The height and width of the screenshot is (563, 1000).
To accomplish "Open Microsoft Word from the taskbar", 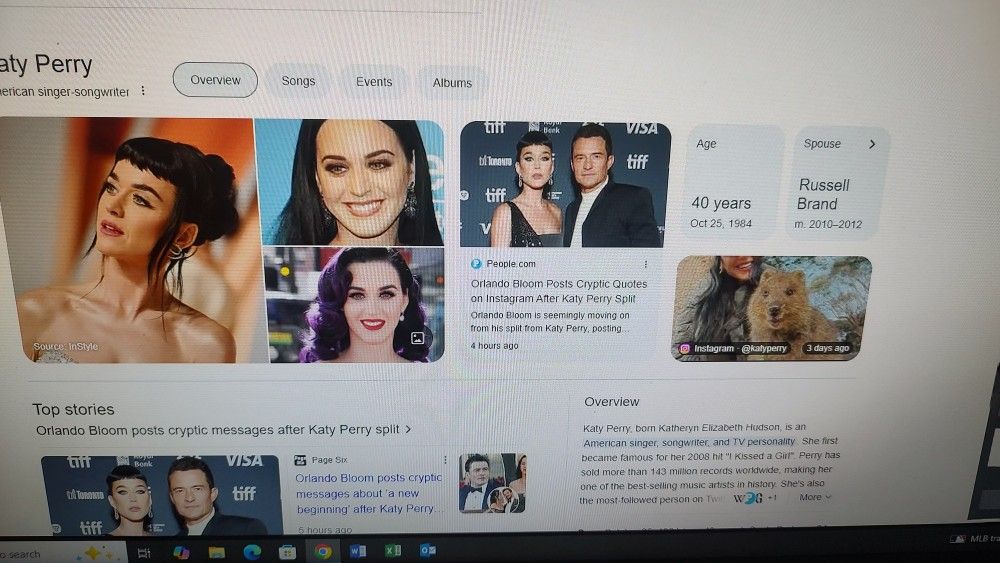I will 358,550.
